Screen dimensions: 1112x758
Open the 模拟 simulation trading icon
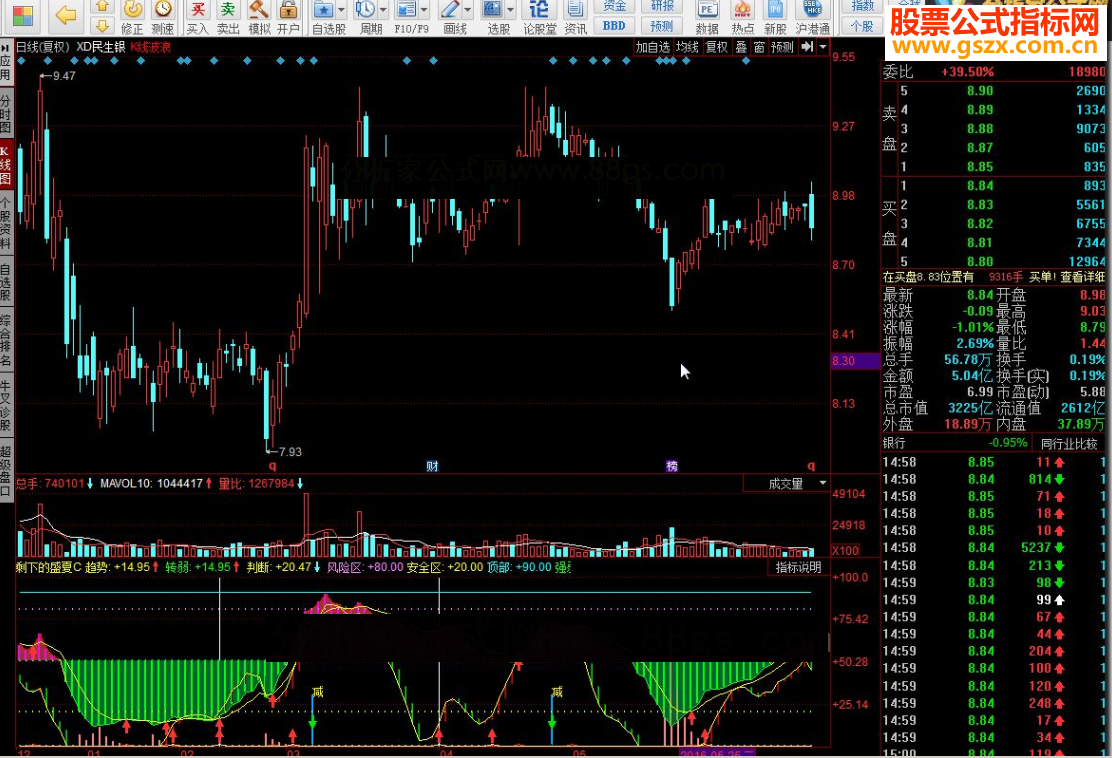(259, 17)
